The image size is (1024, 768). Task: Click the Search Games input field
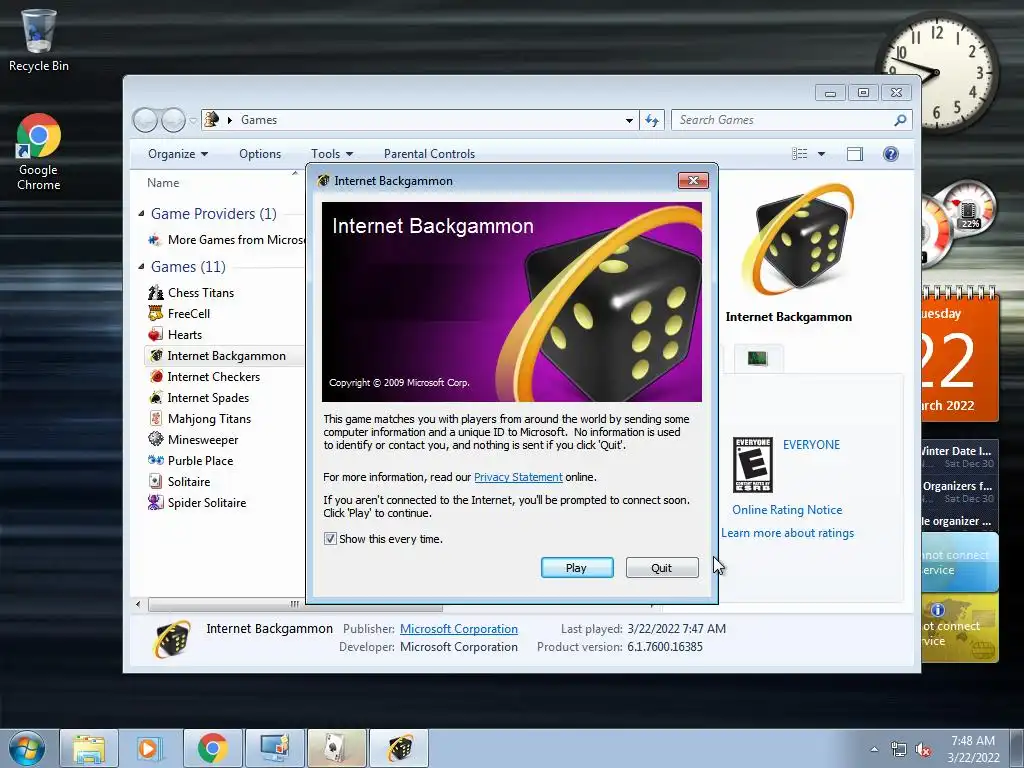click(784, 120)
